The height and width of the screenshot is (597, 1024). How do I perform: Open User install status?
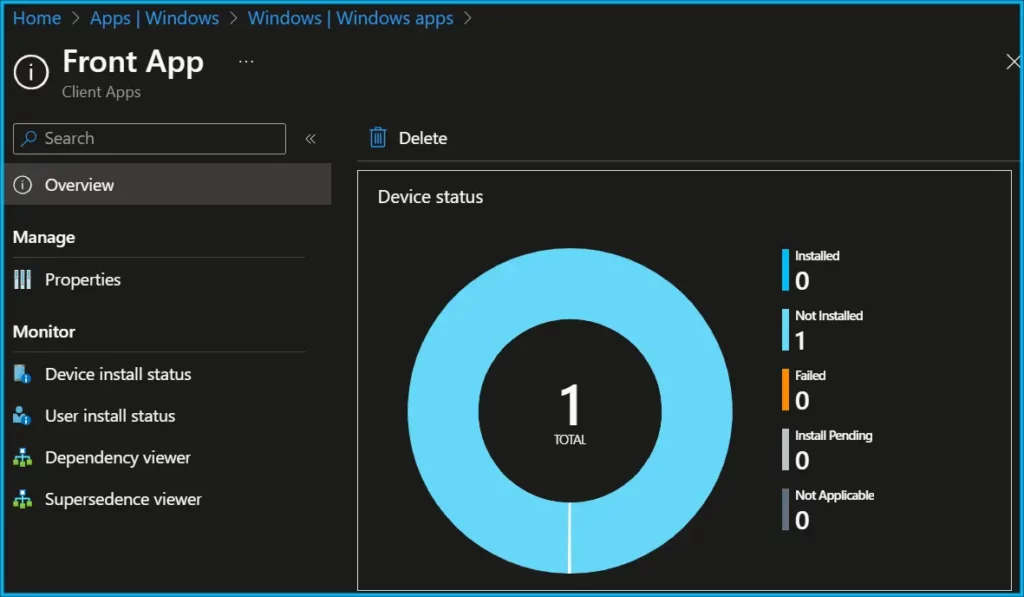[x=110, y=416]
